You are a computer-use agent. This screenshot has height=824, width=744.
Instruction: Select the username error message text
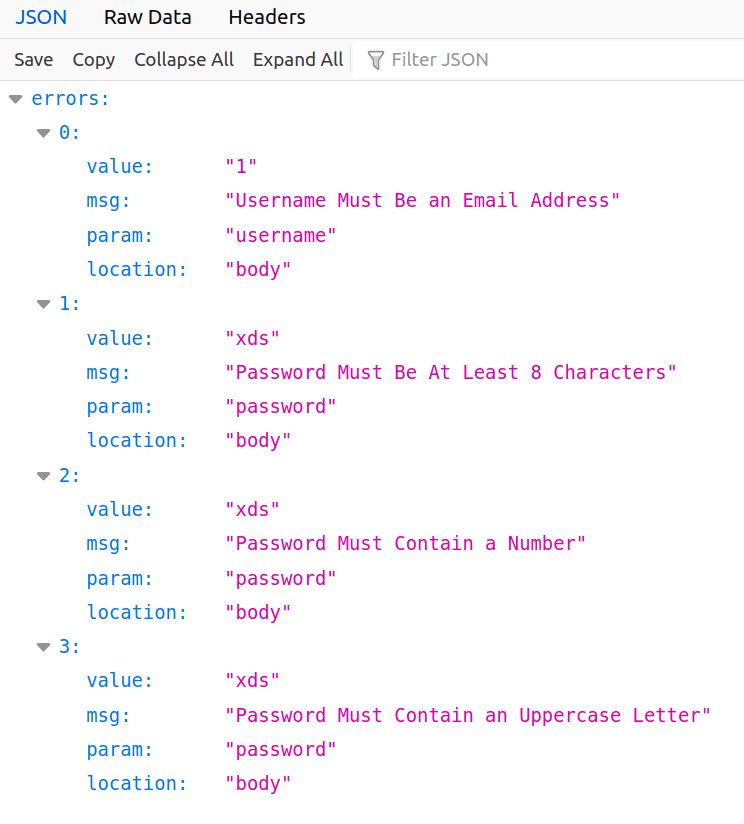coord(422,200)
